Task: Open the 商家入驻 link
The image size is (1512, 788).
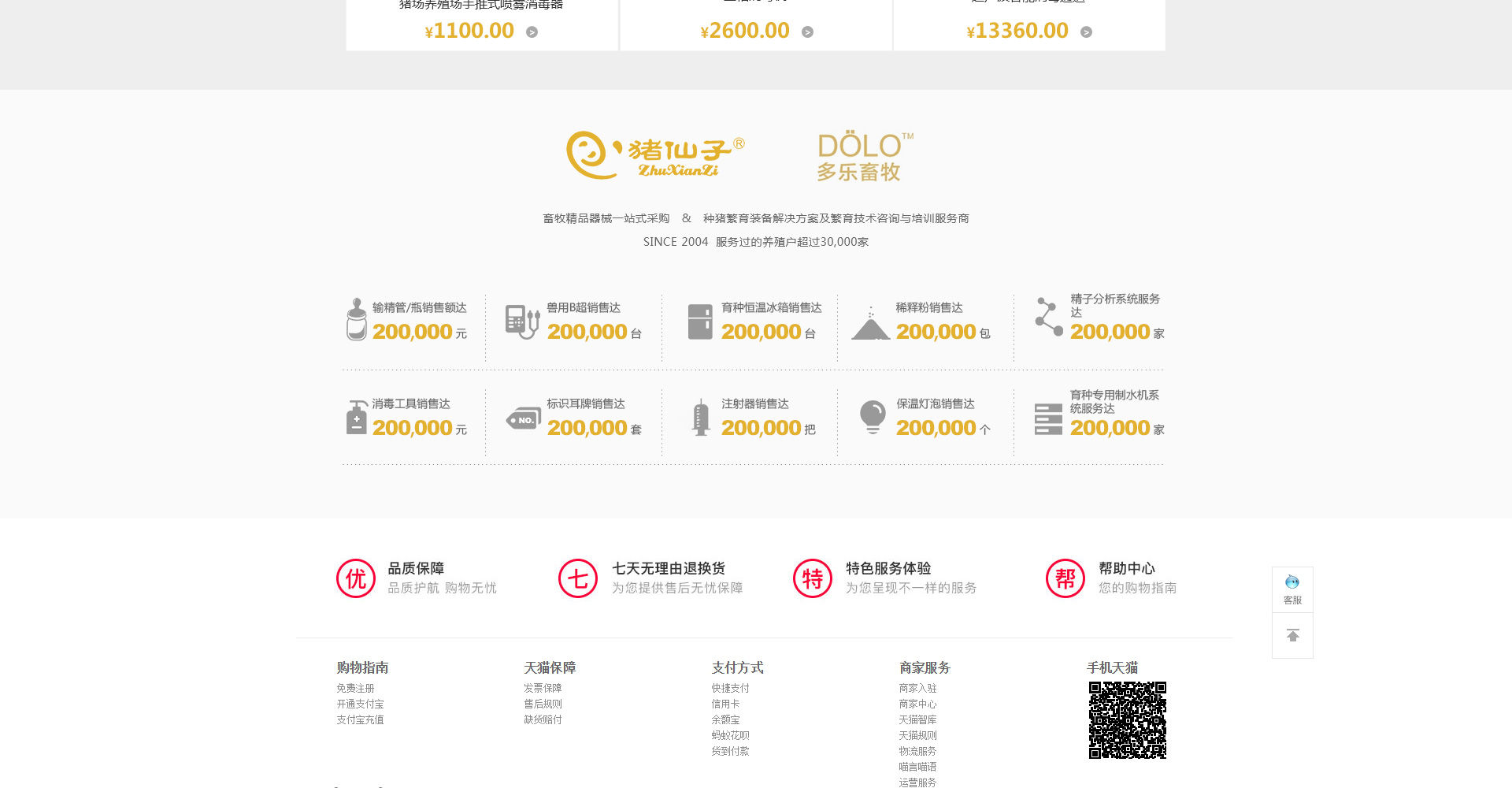Action: point(917,688)
